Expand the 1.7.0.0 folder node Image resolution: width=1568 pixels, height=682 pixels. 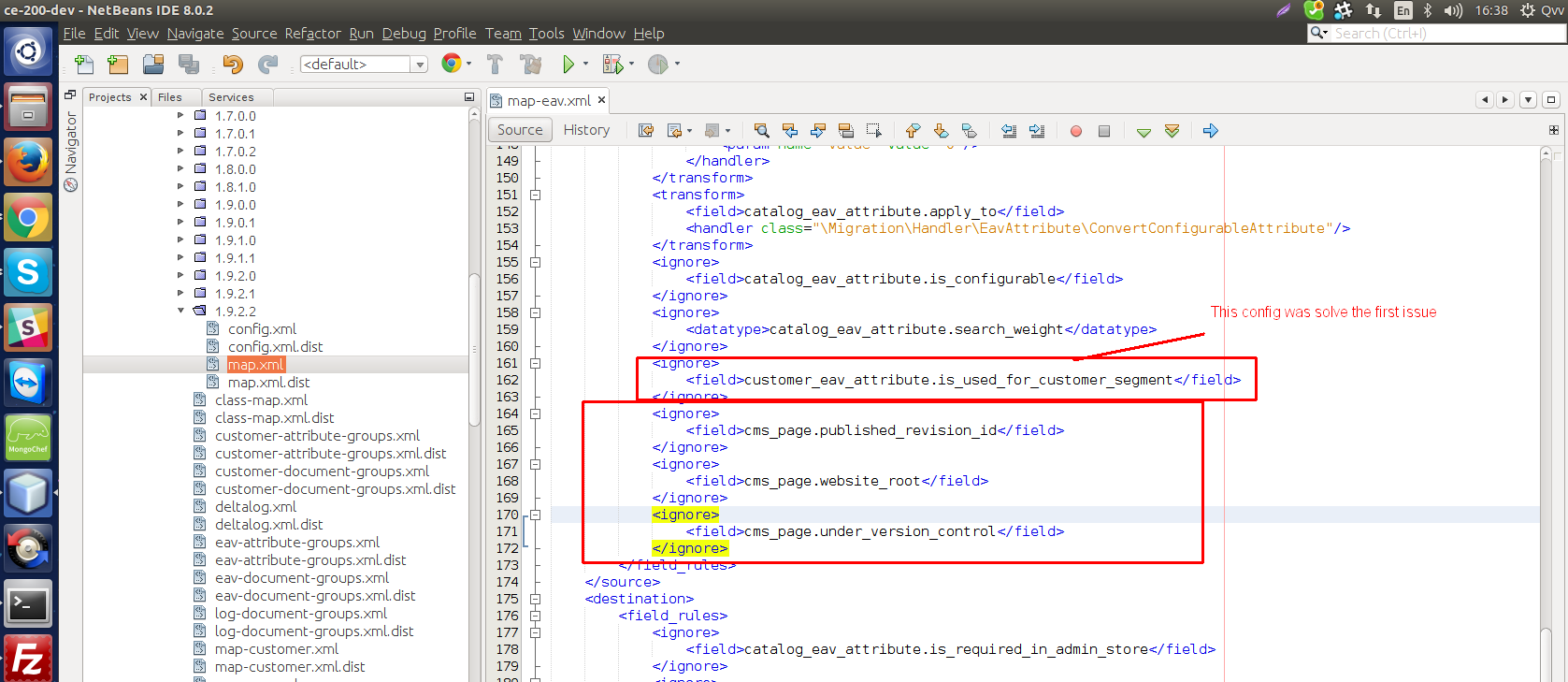coord(180,116)
